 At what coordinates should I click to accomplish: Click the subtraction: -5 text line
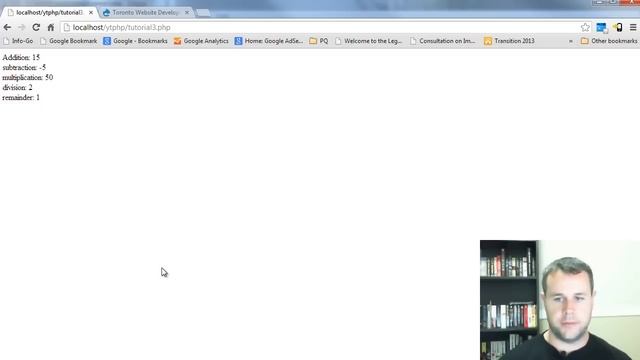24,67
